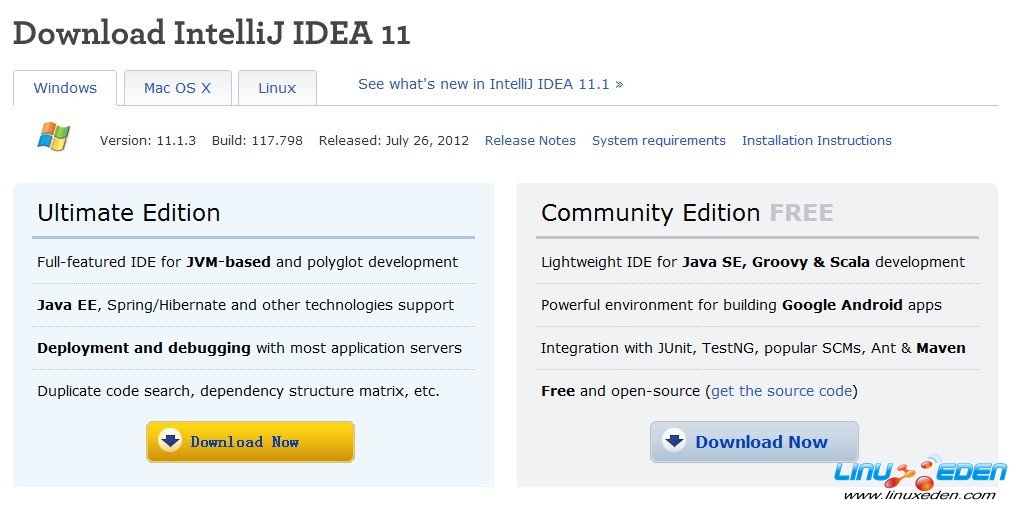This screenshot has height=509, width=1016.
Task: Select the Windows tab
Action: [65, 88]
